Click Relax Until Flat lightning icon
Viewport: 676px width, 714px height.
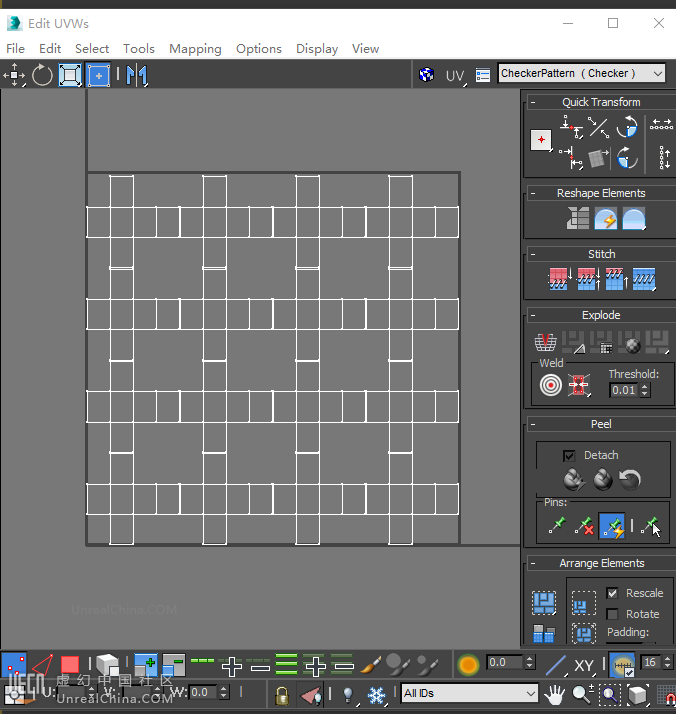606,218
